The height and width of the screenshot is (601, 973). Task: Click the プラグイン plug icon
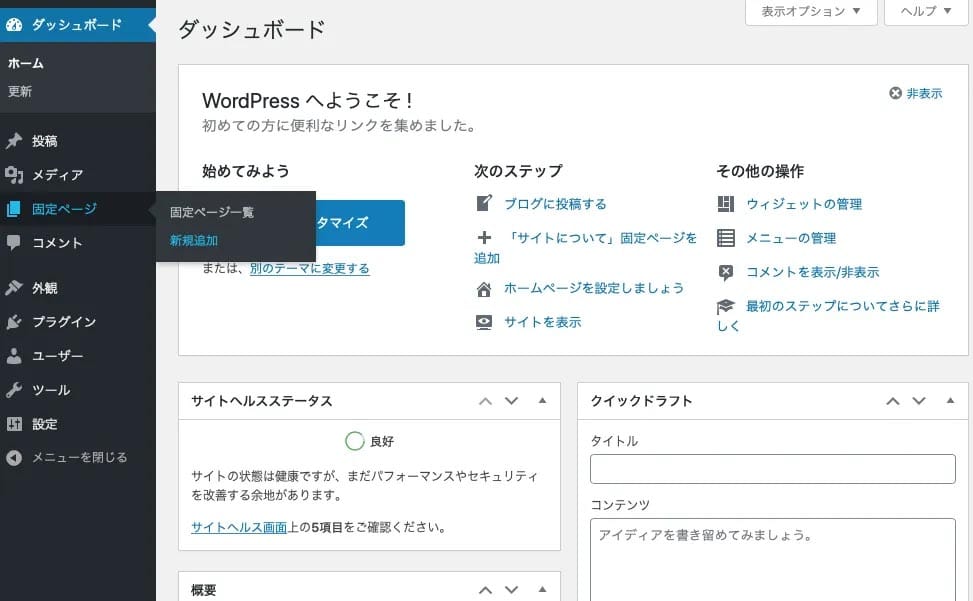[14, 322]
